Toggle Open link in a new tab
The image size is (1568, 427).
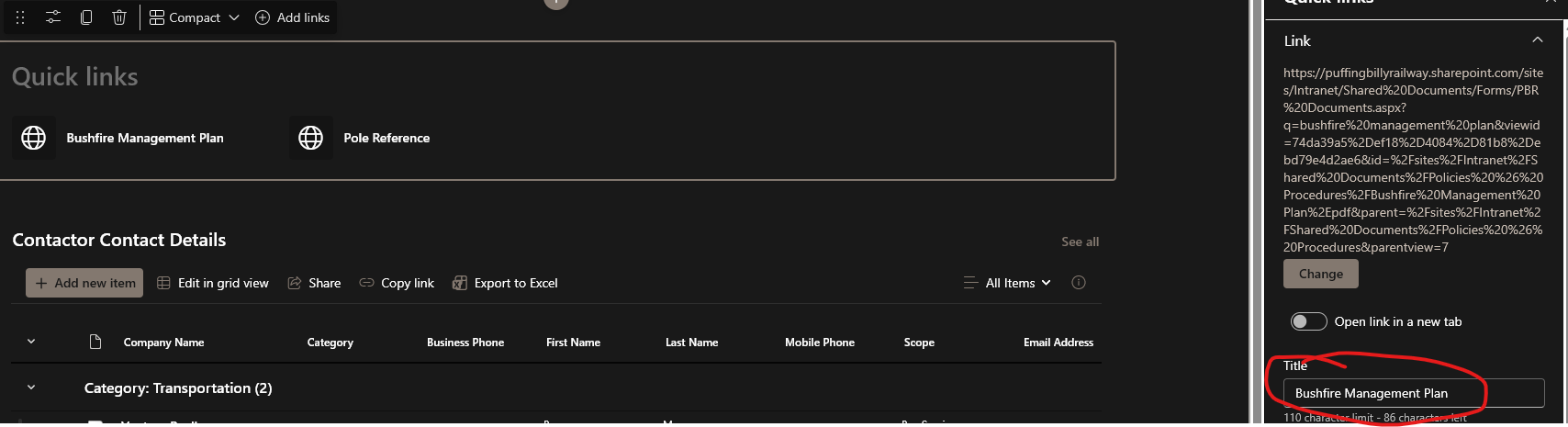[x=1308, y=321]
